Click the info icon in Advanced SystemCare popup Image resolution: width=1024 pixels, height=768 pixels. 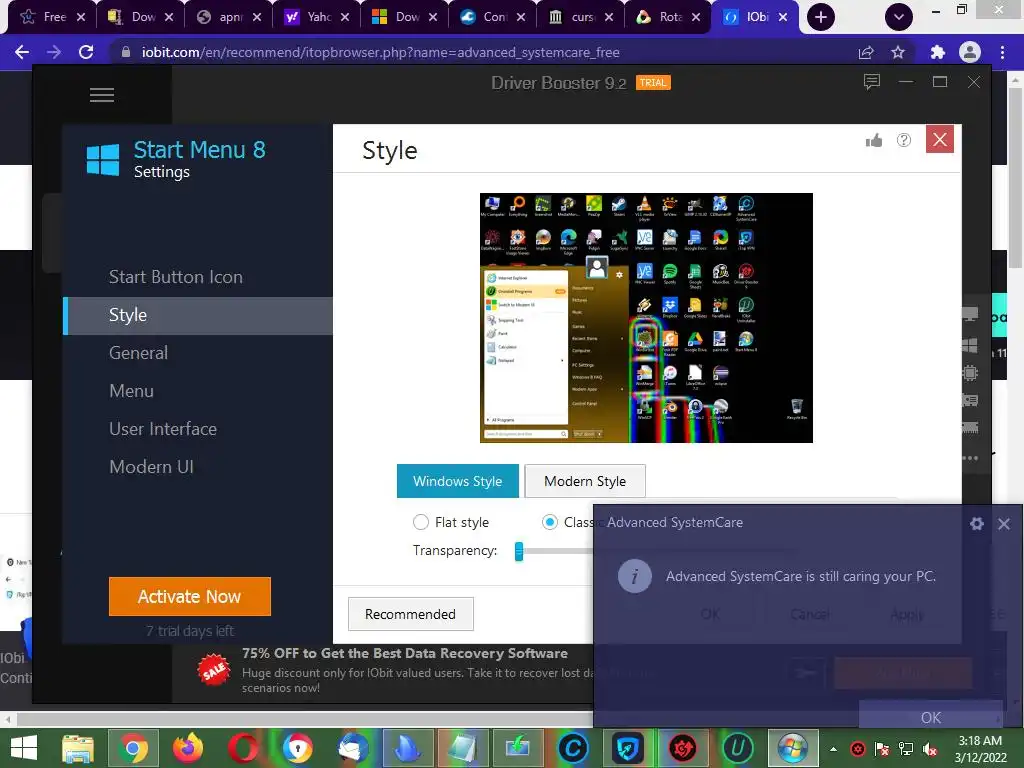[634, 577]
